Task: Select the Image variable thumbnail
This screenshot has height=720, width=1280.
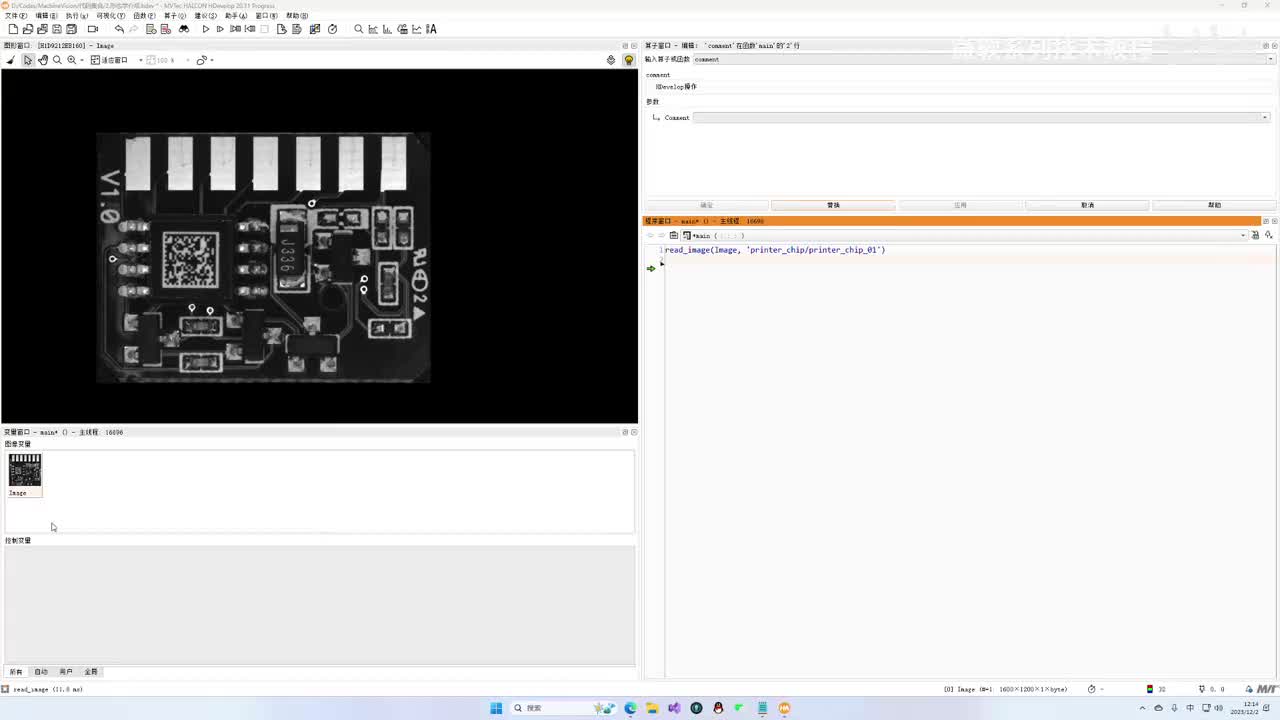Action: 25,475
